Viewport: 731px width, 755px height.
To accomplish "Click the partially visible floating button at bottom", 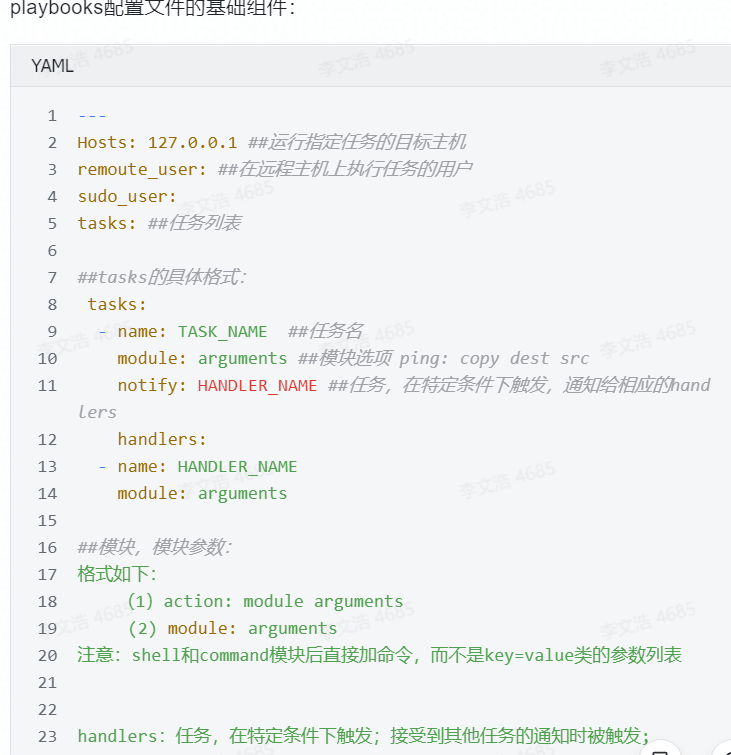I will point(660,749).
